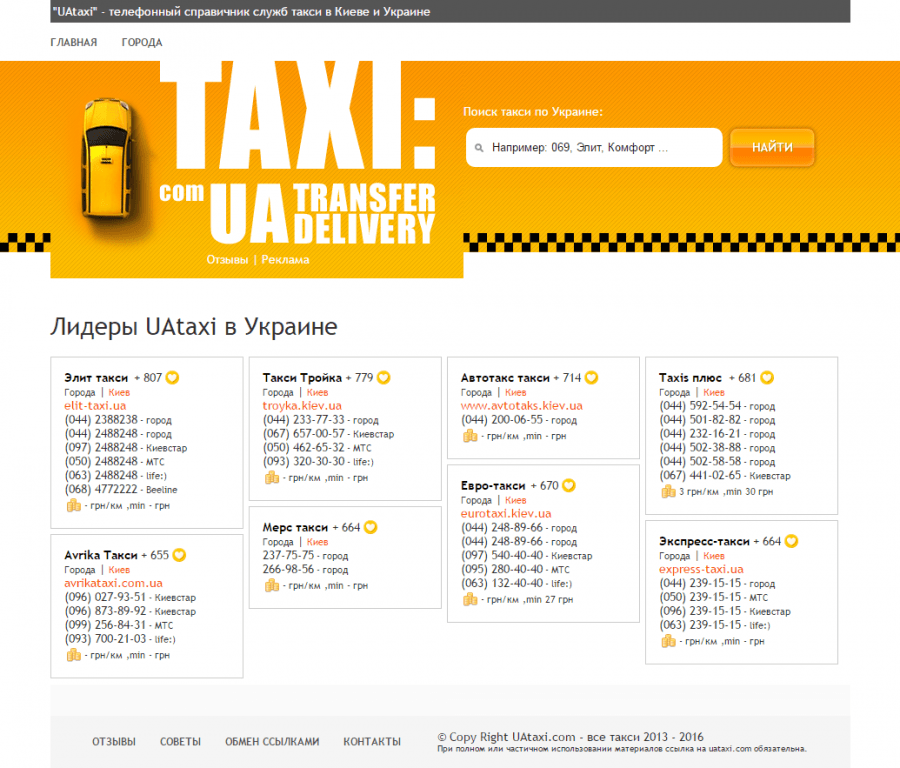Open the Отзывы link in the banner
The height and width of the screenshot is (768, 900).
[227, 260]
